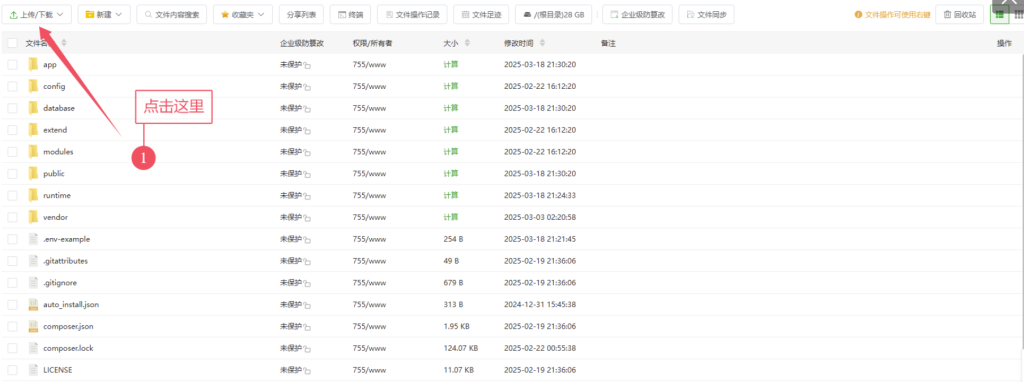Screen dimensions: 1024x382
Task: Toggle 未保护 lock icon for config
Action: [307, 87]
